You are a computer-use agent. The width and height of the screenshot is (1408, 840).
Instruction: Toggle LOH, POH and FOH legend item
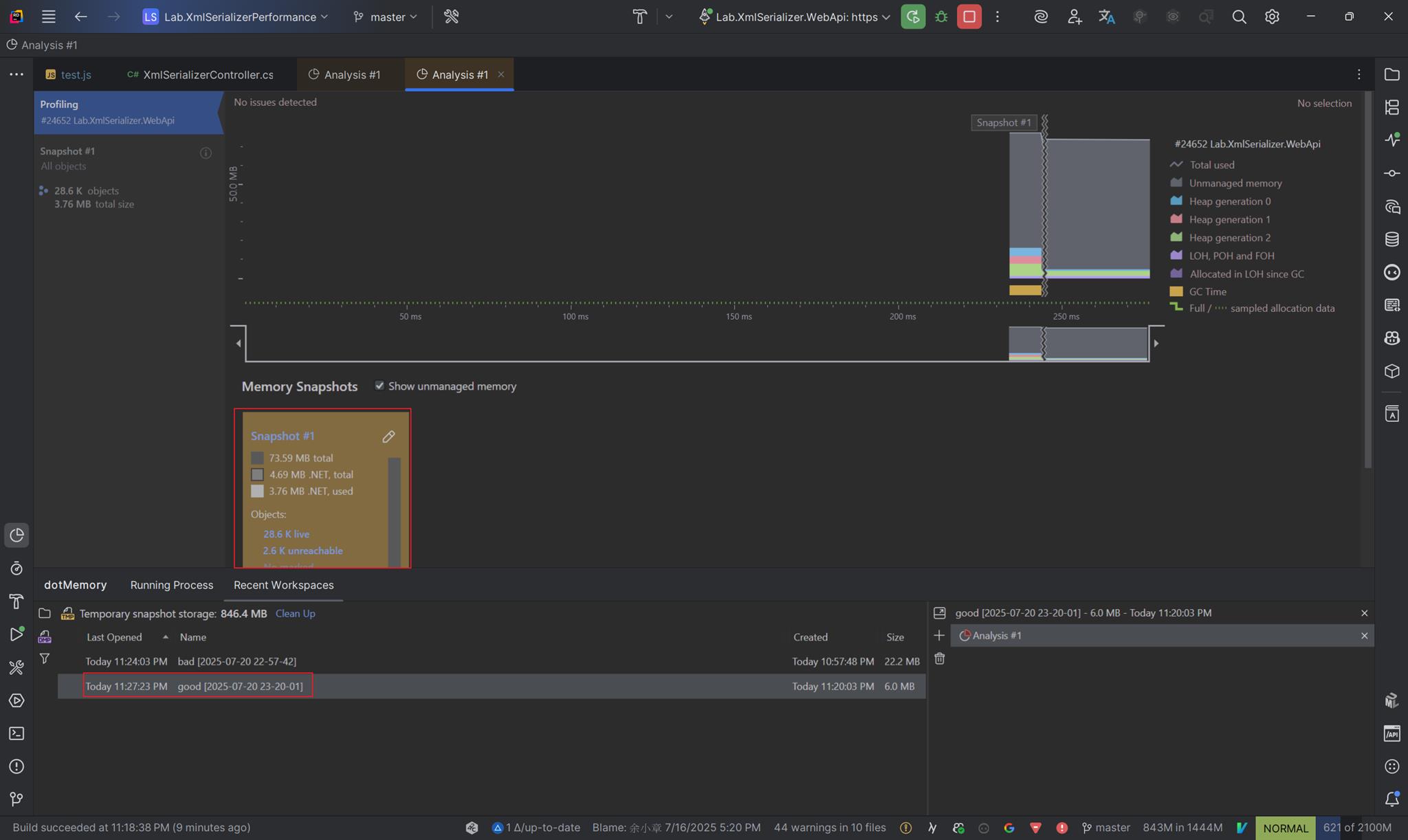pos(1222,256)
